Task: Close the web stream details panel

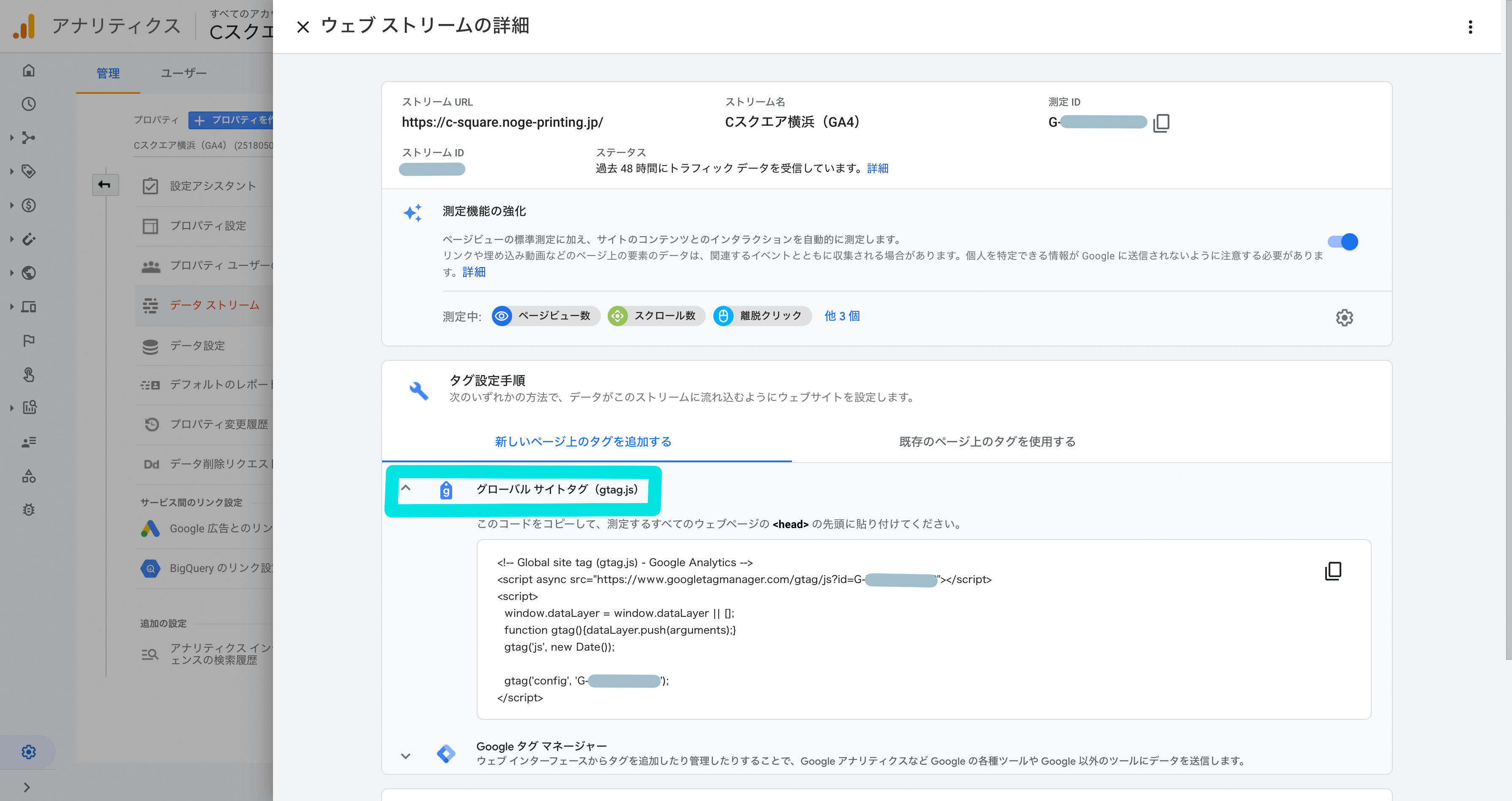Action: click(303, 27)
